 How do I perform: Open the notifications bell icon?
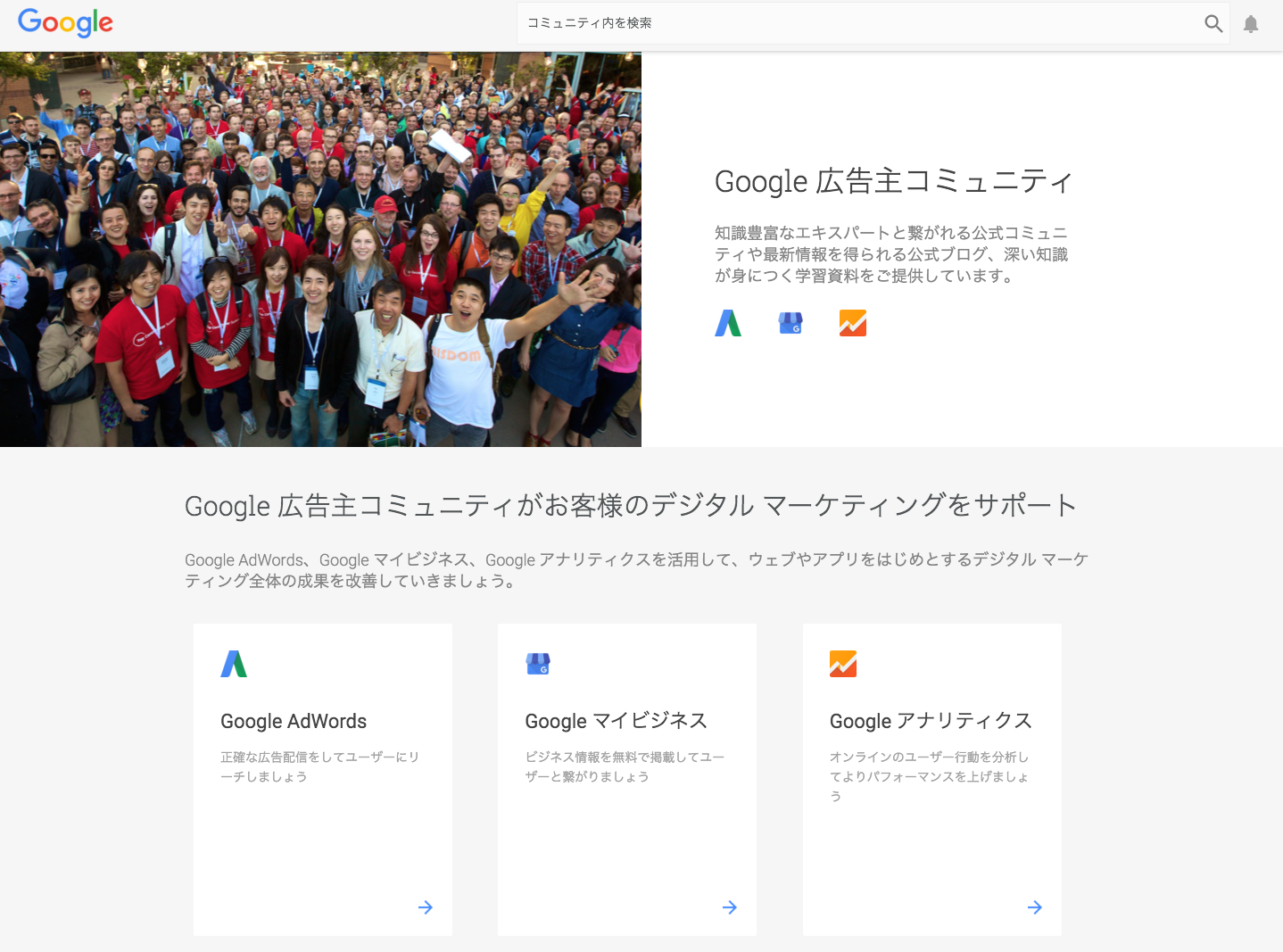(x=1251, y=24)
